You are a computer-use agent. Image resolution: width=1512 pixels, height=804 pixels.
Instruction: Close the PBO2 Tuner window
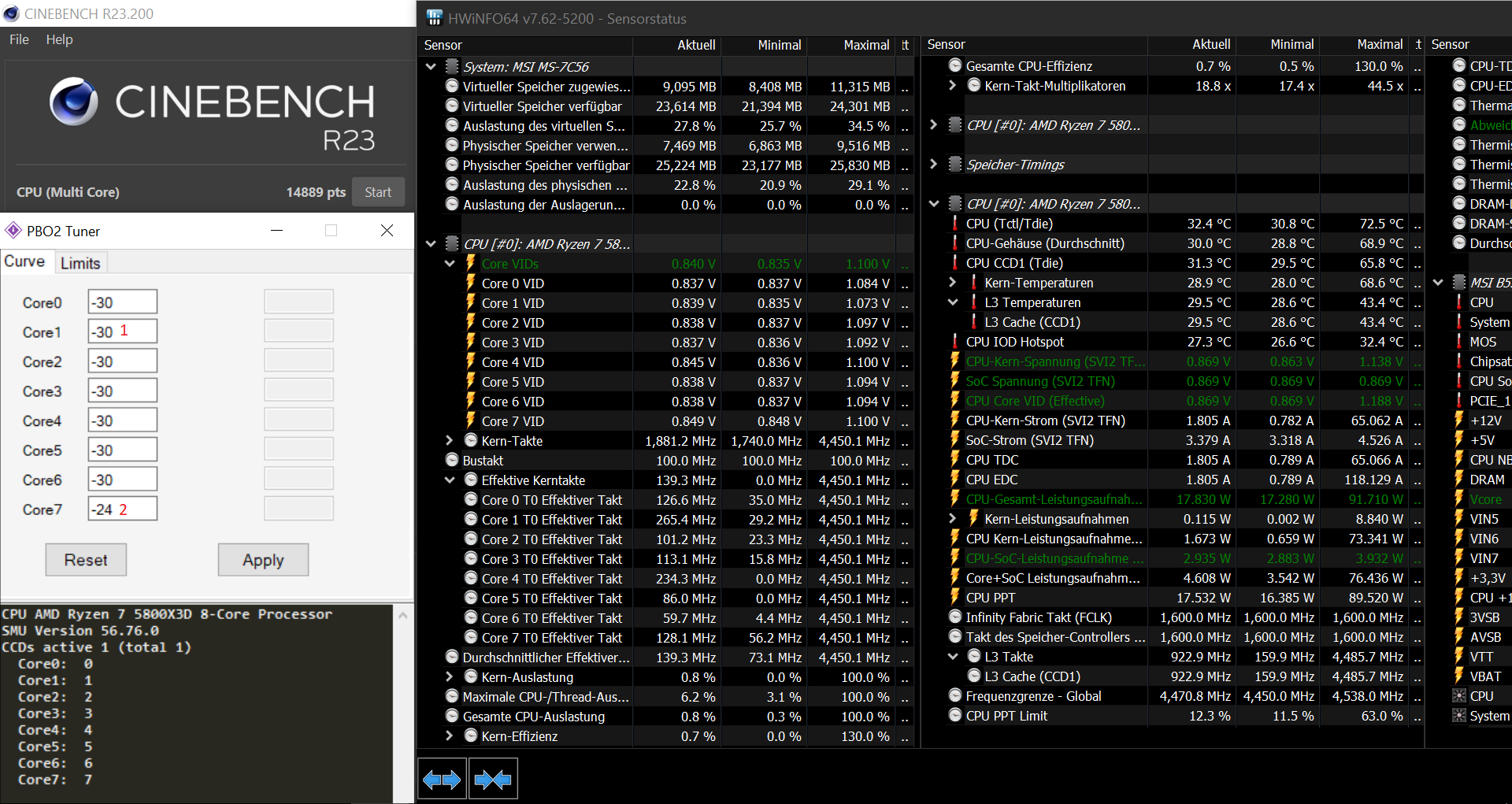coord(387,231)
